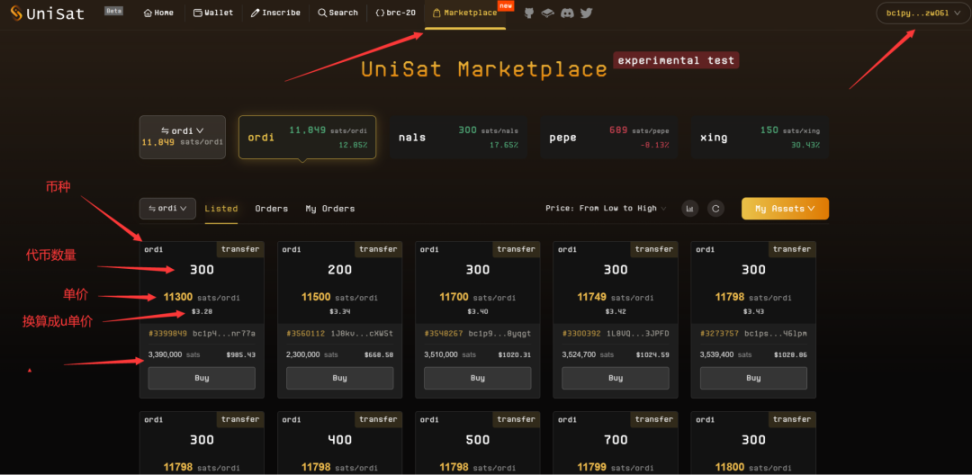Screen dimensions: 972x475
Task: Select the ordi ticker card
Action: point(307,137)
